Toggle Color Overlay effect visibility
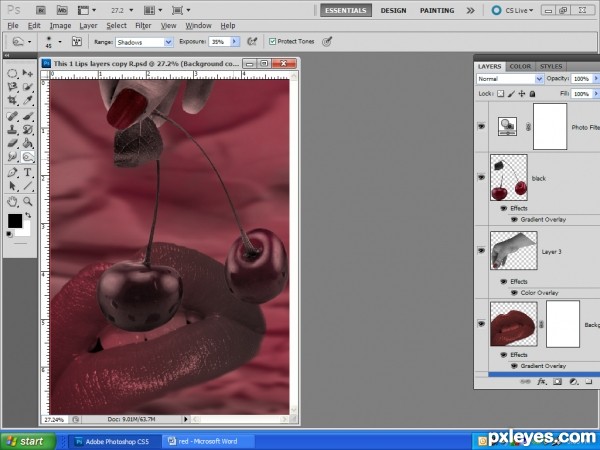Image resolution: width=600 pixels, height=450 pixels. [514, 292]
